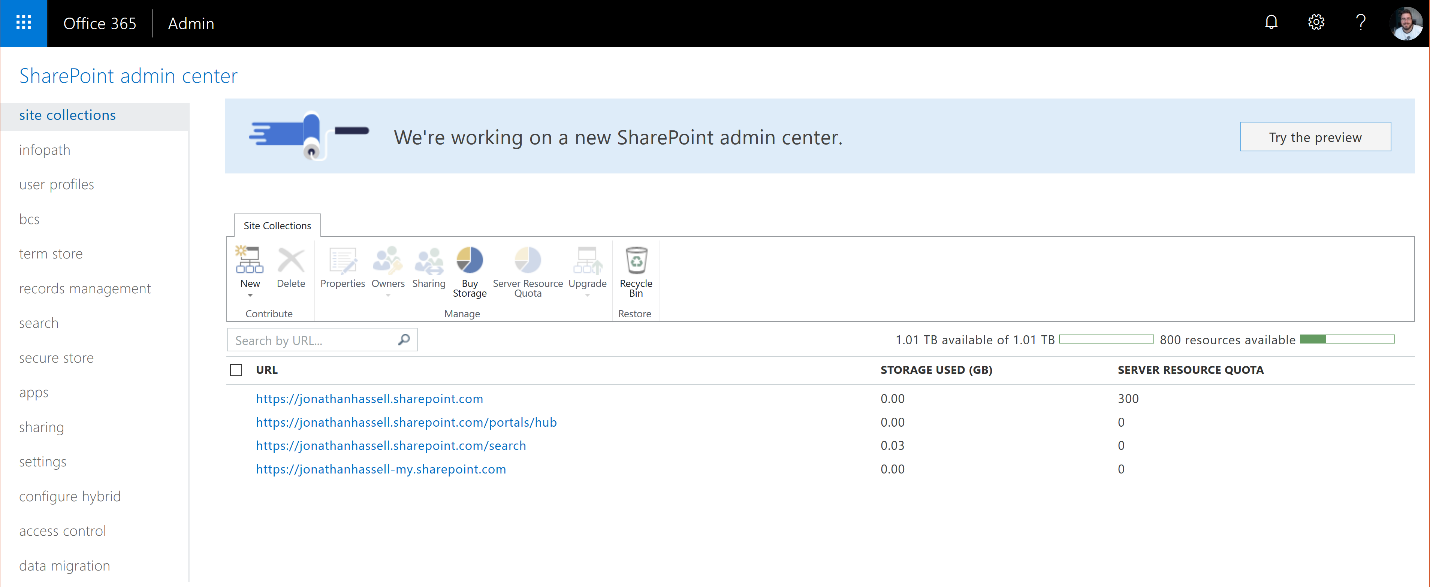Click the Office 365 link in the header

(x=99, y=23)
